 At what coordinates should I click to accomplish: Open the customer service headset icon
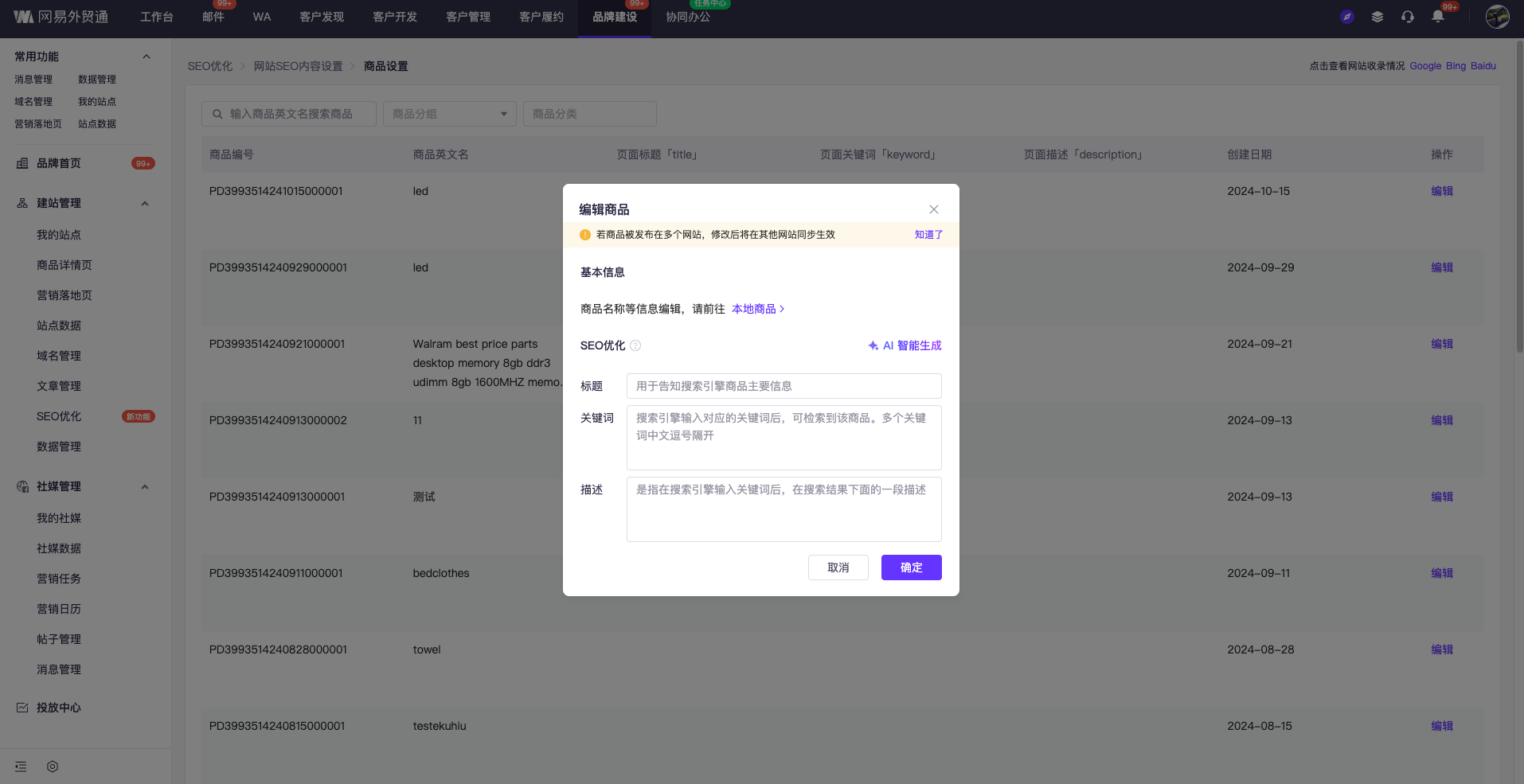pyautogui.click(x=1407, y=17)
